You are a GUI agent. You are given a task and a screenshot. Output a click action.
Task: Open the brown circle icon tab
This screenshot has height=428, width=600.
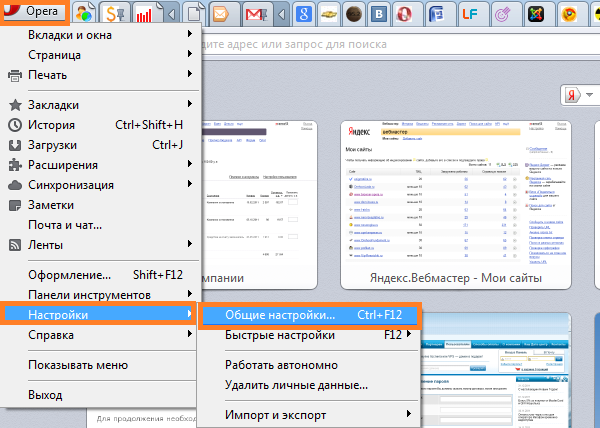coord(354,15)
